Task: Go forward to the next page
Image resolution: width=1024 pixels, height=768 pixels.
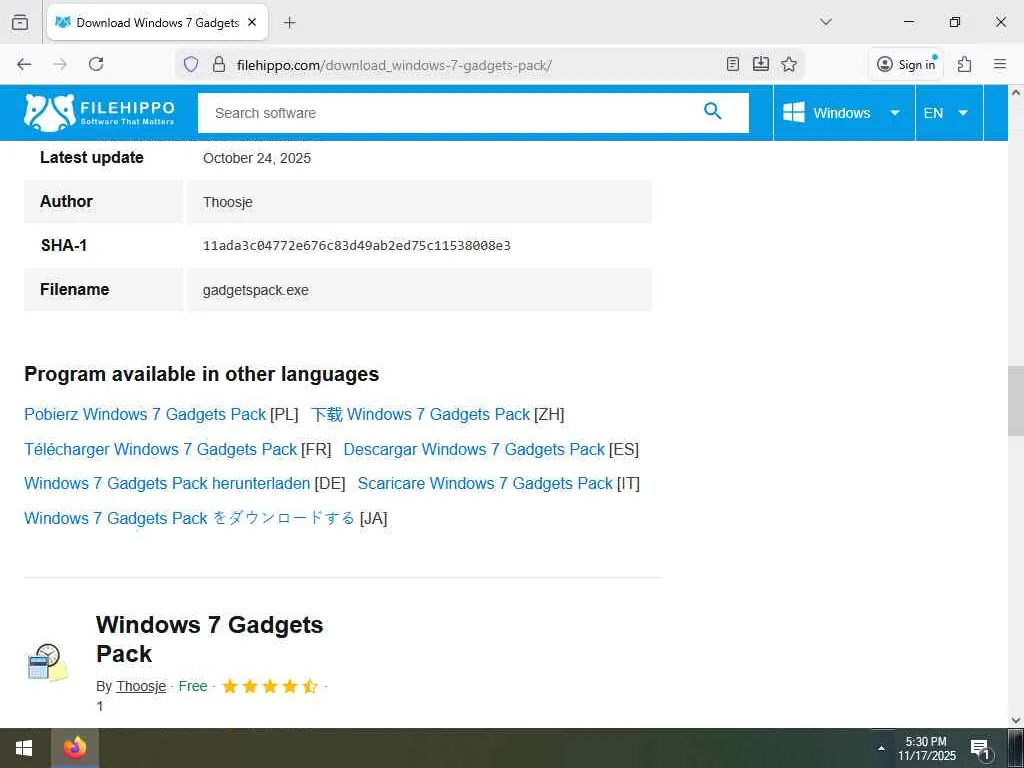Action: click(60, 64)
